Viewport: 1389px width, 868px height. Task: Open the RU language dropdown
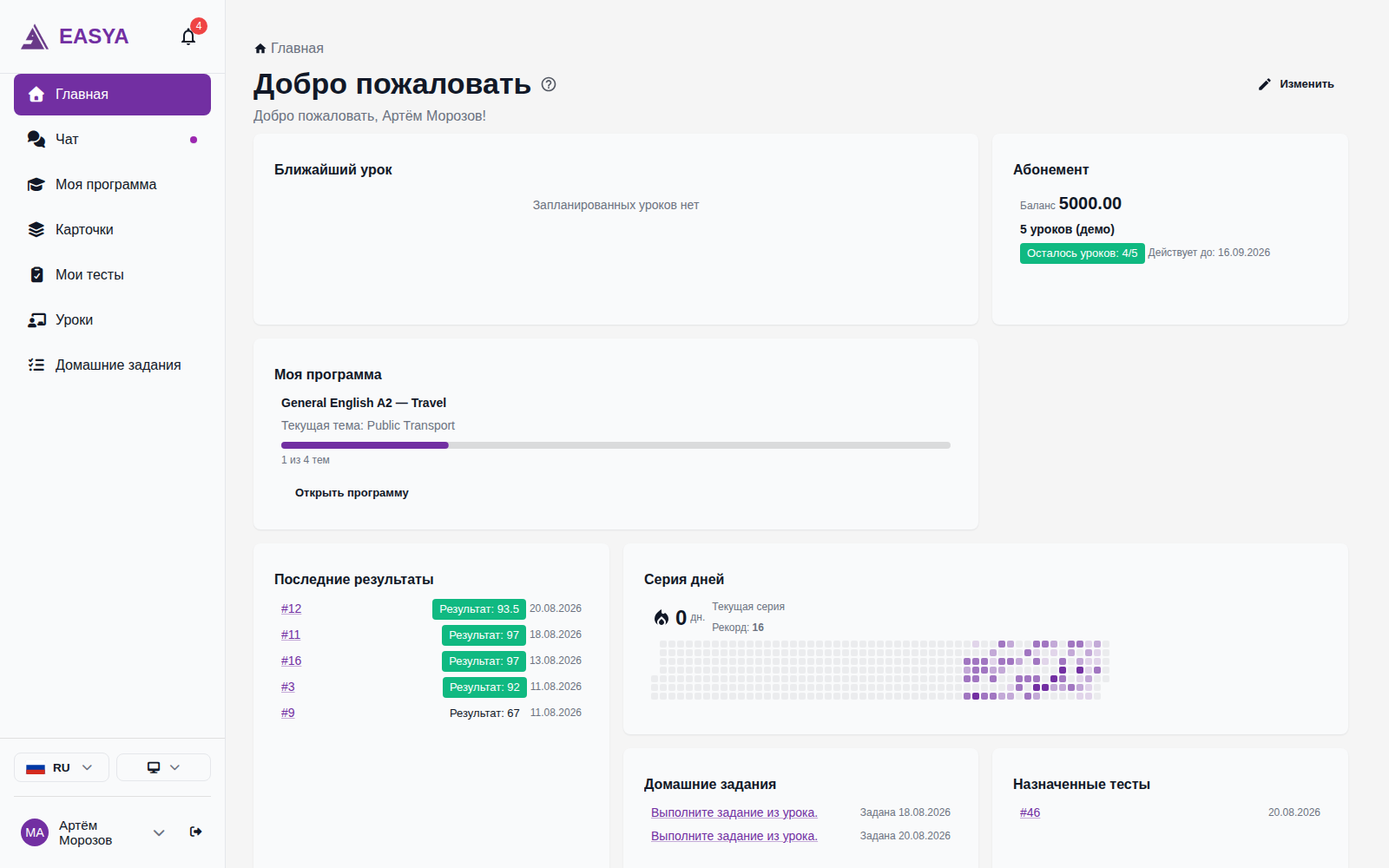[x=62, y=767]
